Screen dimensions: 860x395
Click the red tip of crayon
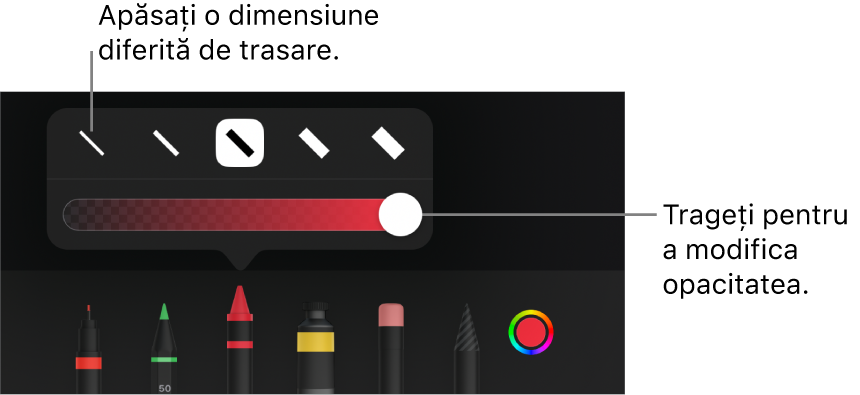240,300
